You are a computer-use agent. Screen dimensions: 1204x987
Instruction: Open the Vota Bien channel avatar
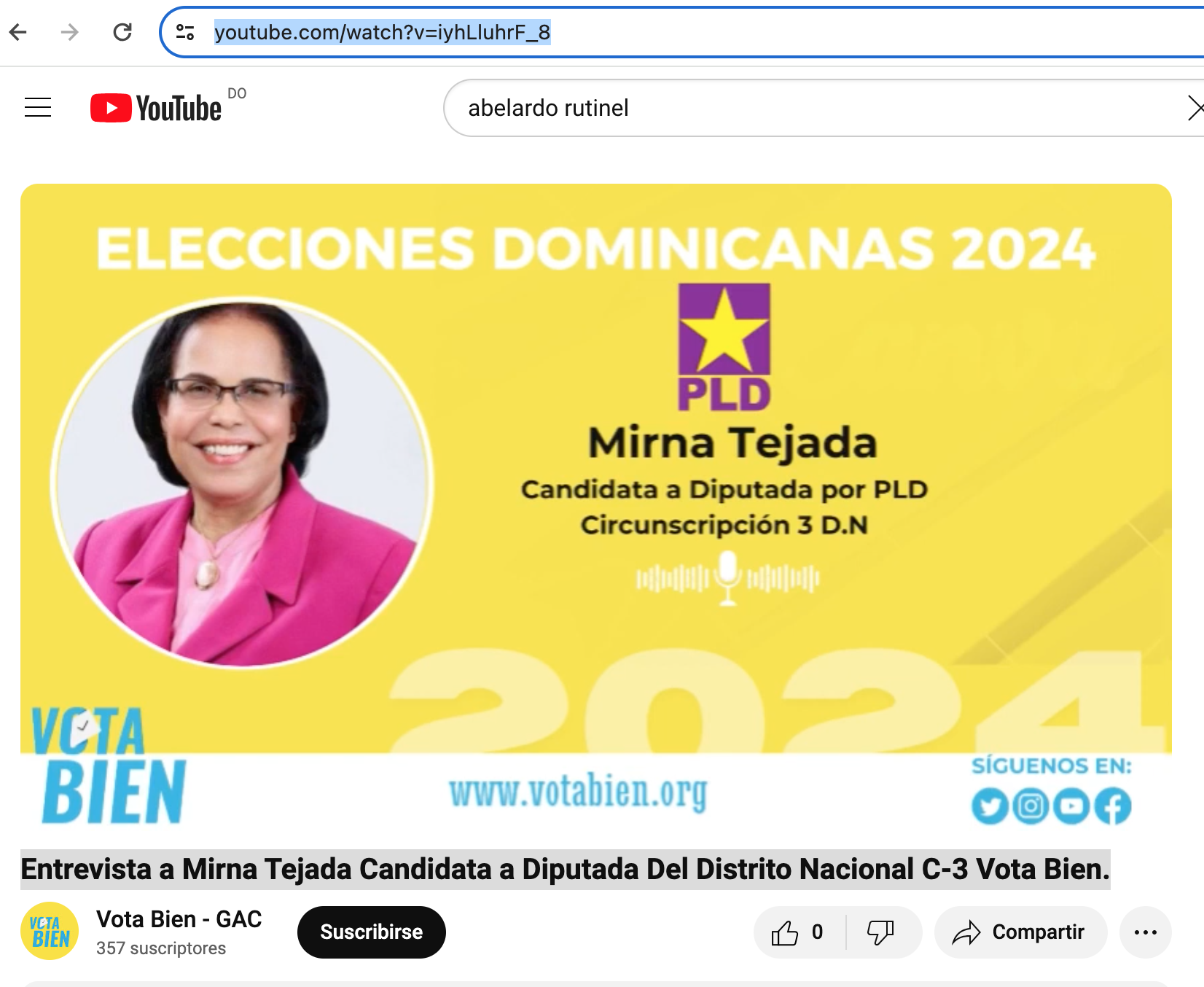[50, 932]
